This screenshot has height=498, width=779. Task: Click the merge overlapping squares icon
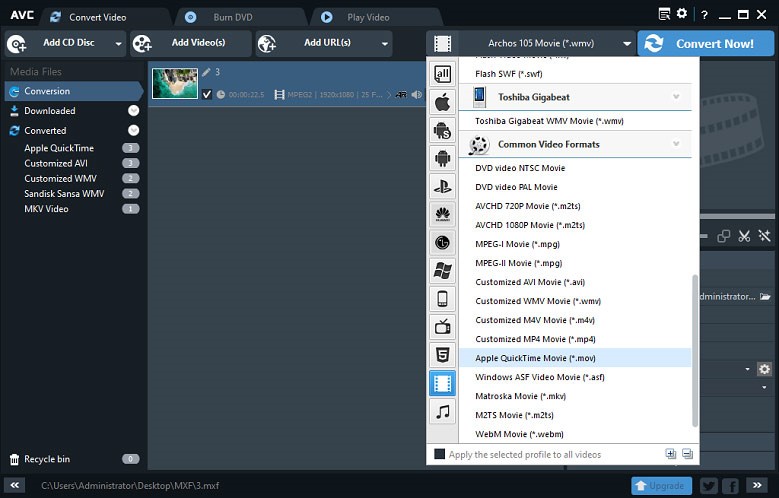point(723,236)
